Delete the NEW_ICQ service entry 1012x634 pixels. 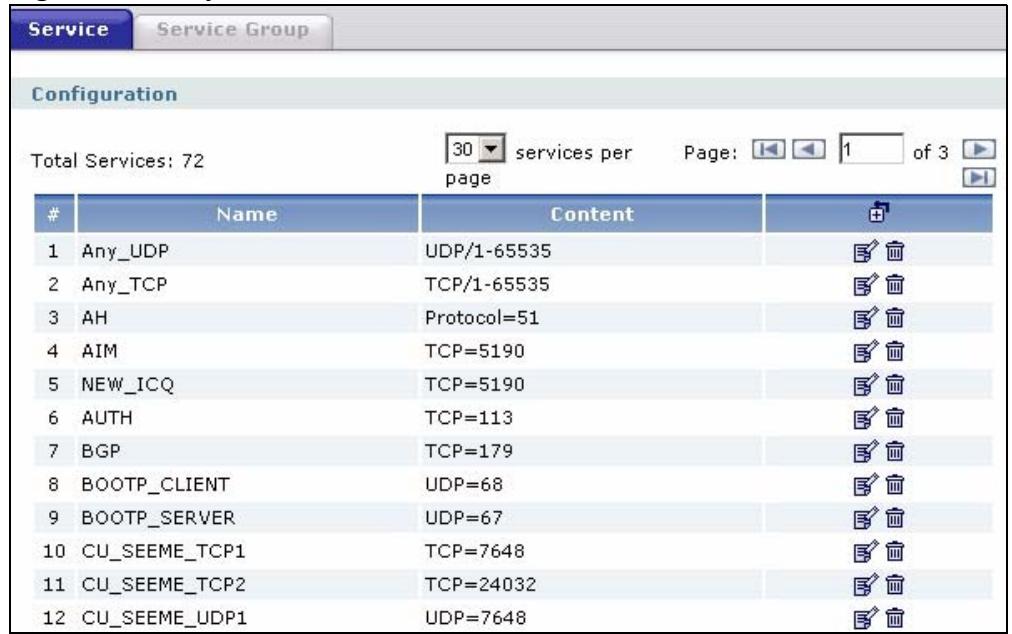tap(895, 385)
